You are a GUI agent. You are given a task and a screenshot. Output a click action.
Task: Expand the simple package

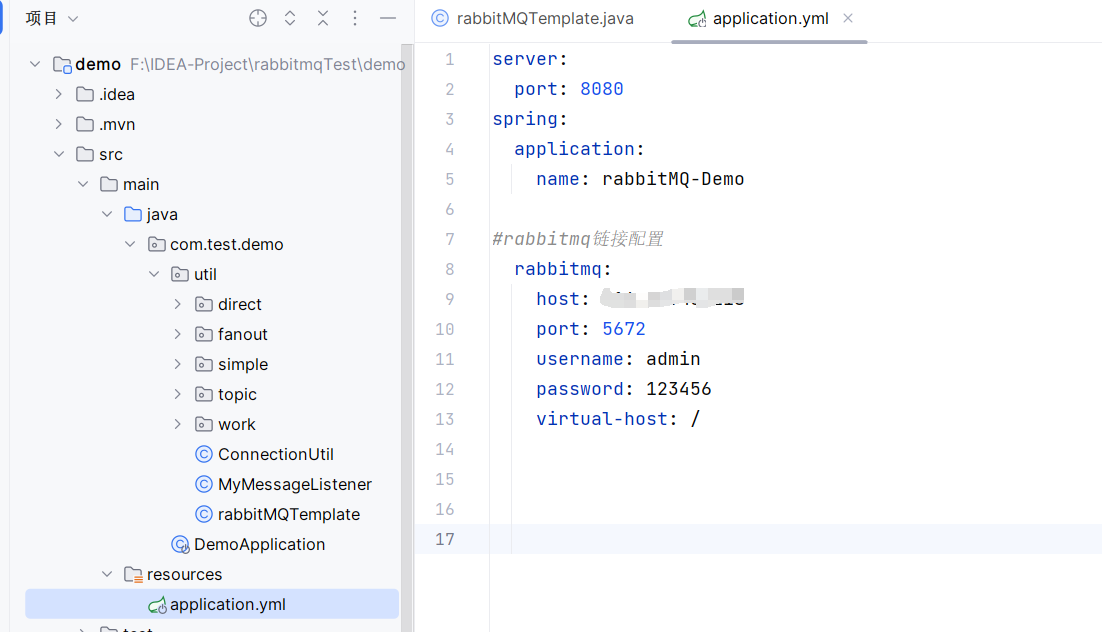[178, 364]
